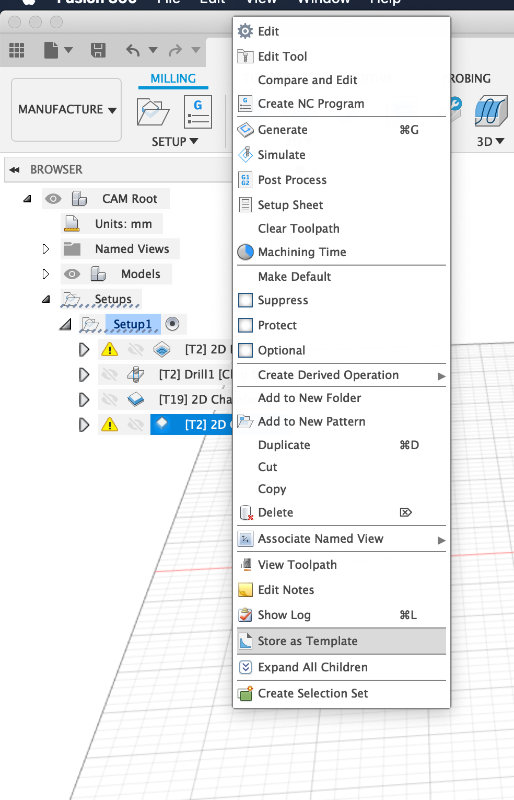The image size is (514, 800).
Task: Toggle the Suppress checkbox
Action: [246, 300]
